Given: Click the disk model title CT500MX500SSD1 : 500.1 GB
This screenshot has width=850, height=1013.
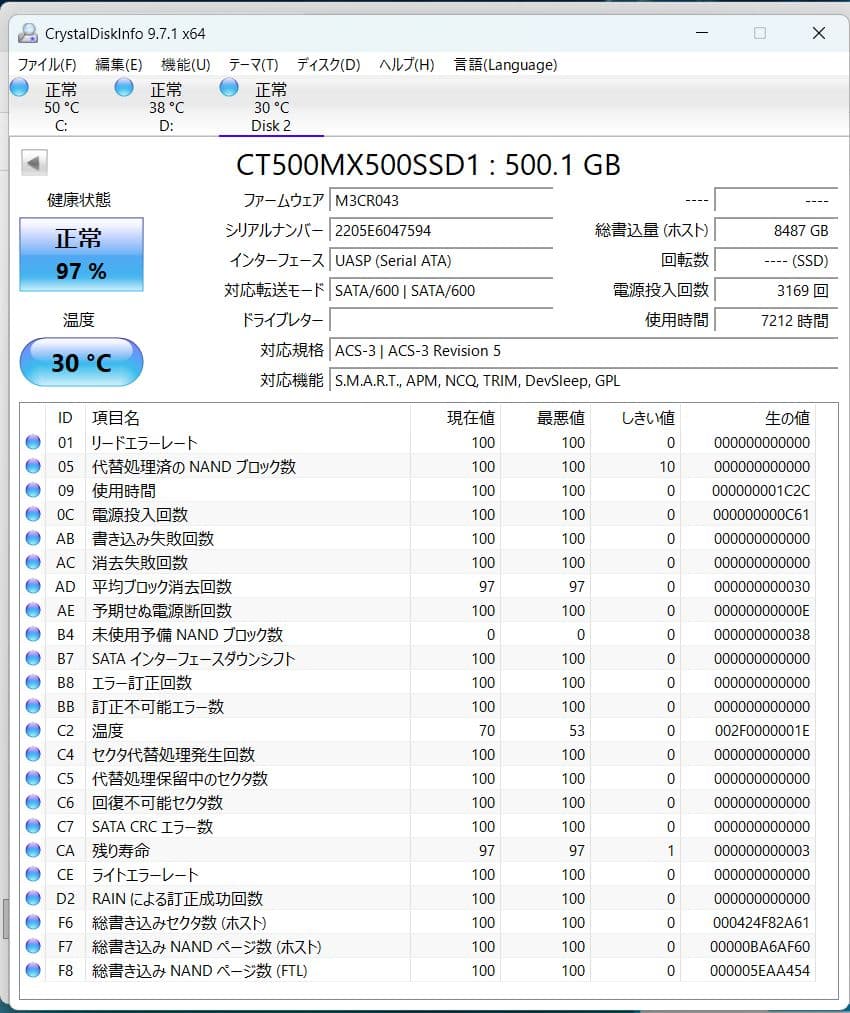Looking at the screenshot, I should pyautogui.click(x=428, y=165).
